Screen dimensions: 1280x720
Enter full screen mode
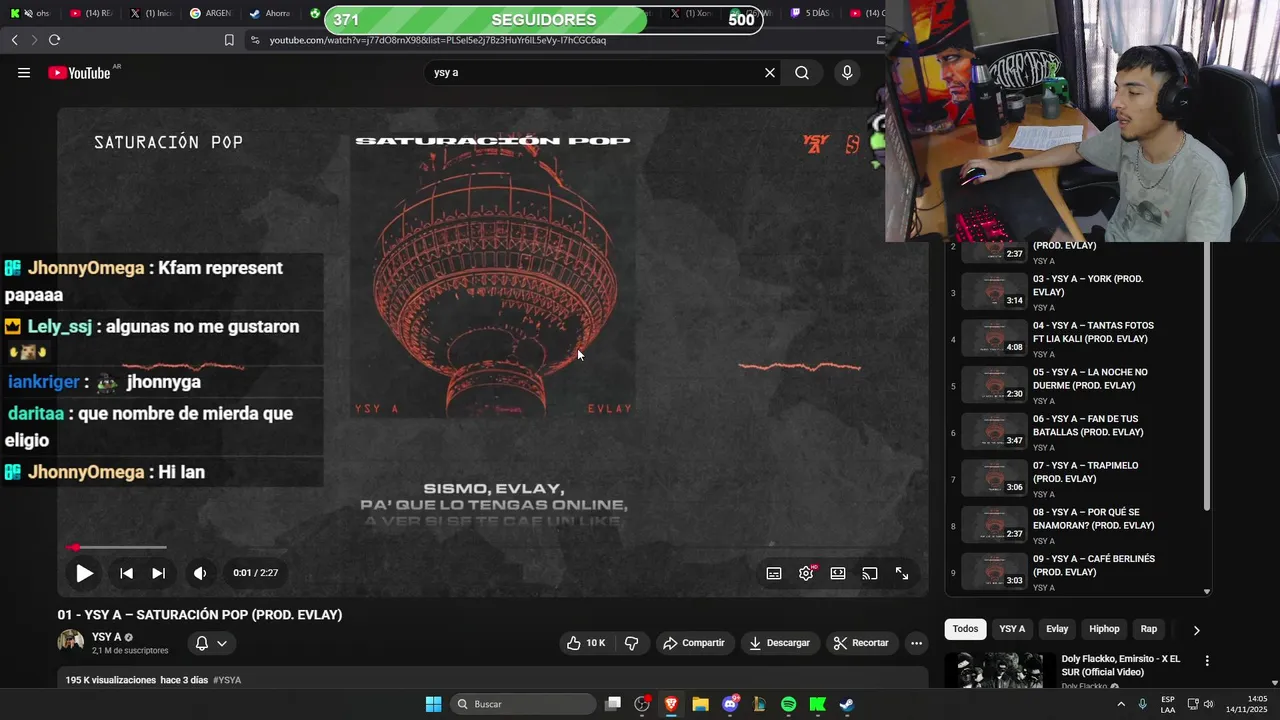902,573
